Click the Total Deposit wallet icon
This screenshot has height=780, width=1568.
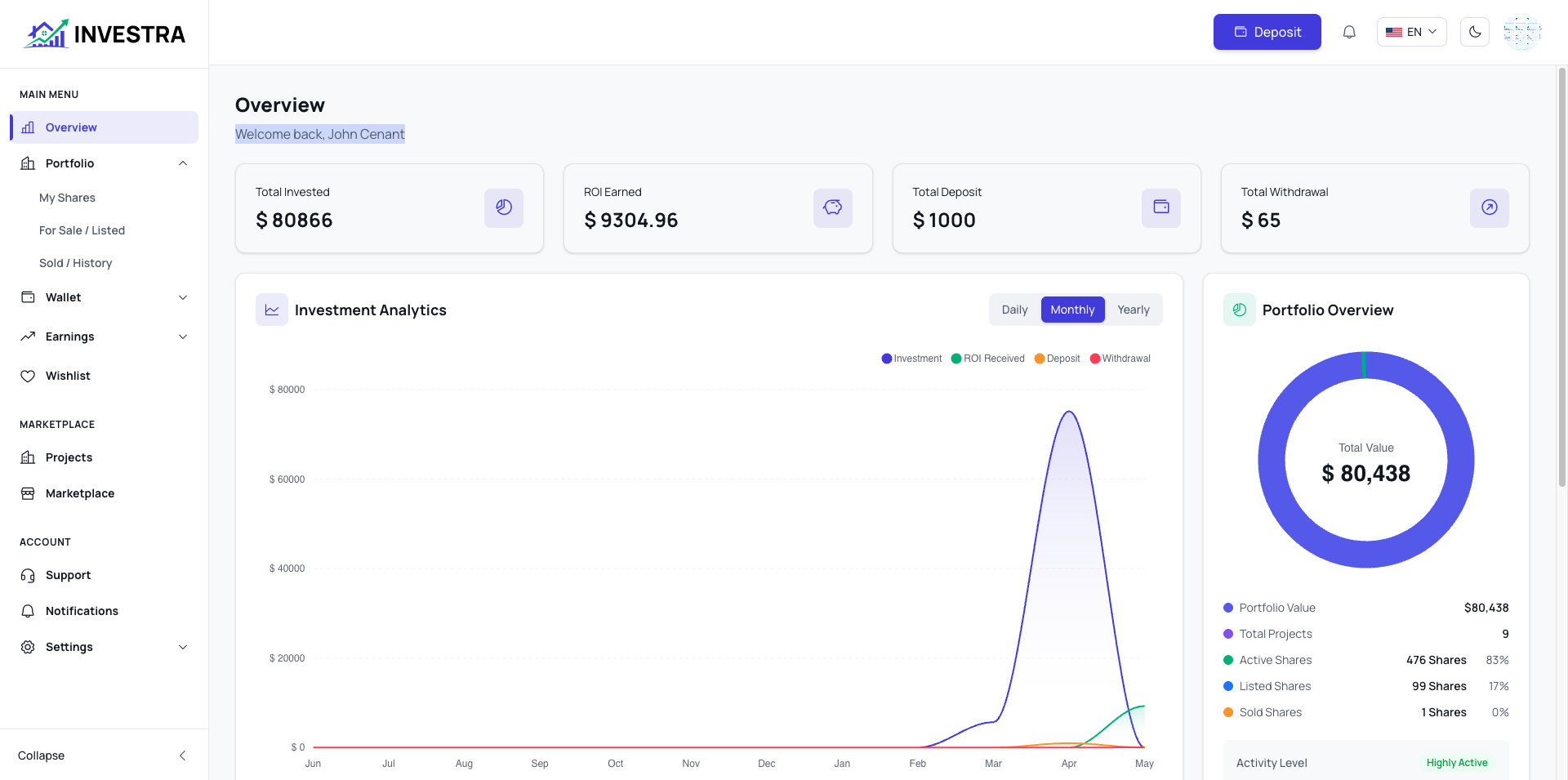pyautogui.click(x=1161, y=207)
